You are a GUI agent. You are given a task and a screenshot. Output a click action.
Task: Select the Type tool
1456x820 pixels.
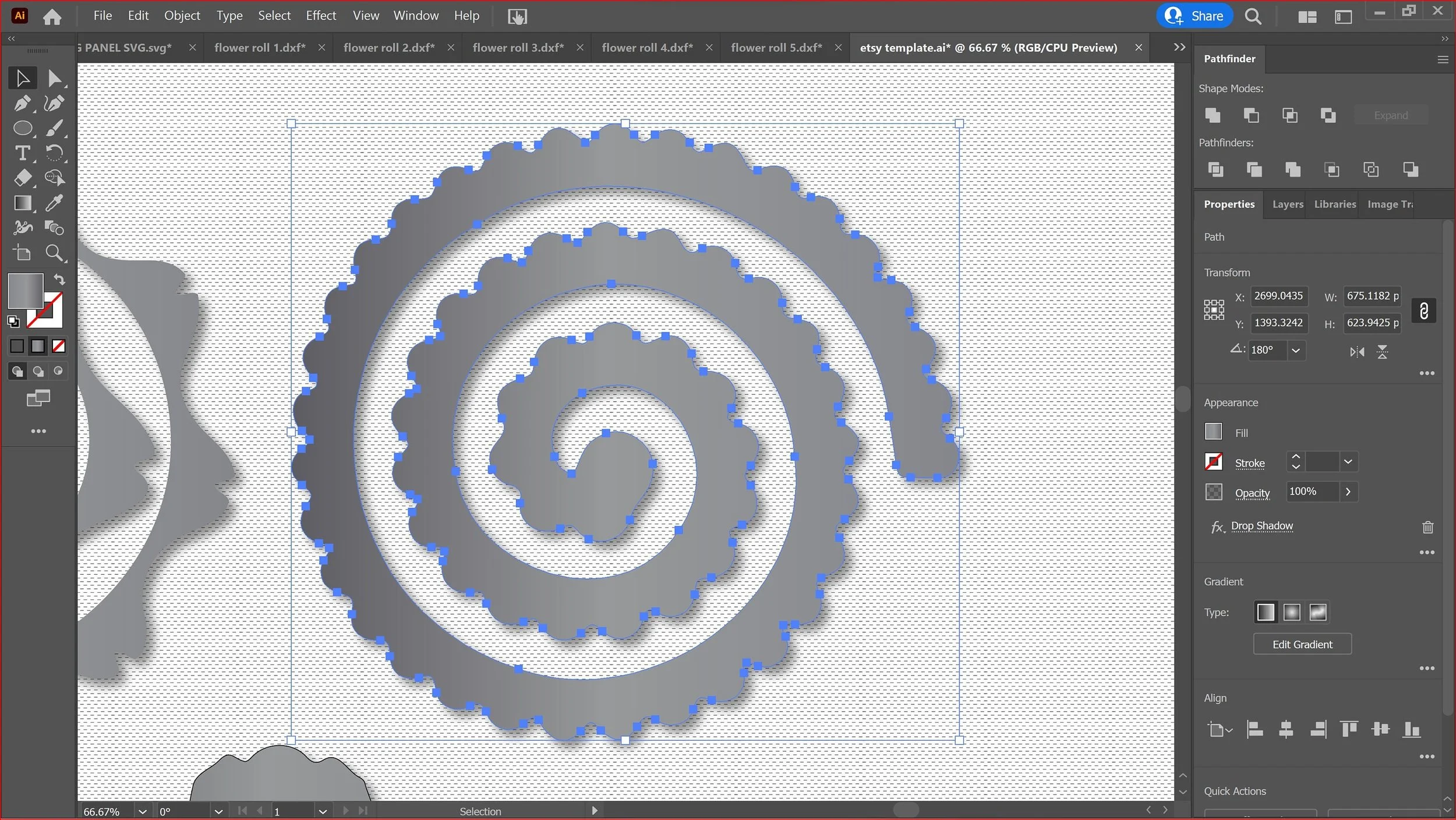tap(22, 153)
